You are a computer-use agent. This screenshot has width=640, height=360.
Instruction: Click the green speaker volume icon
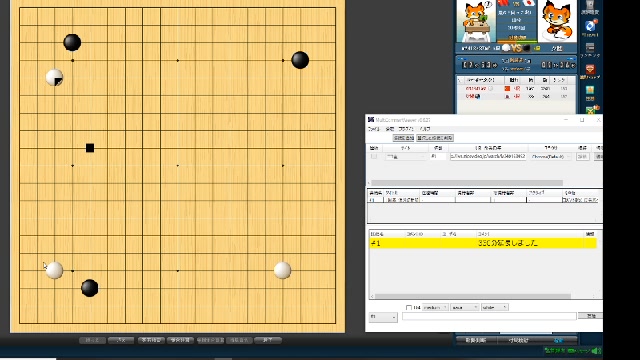[596, 351]
